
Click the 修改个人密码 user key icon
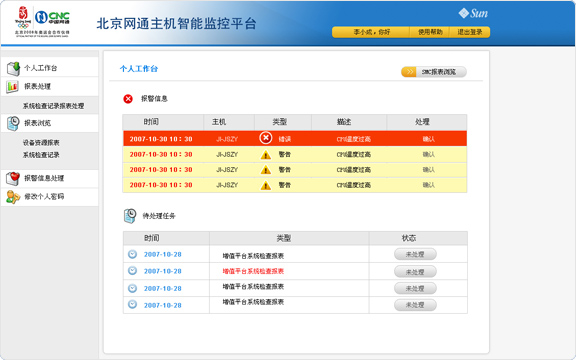(13, 197)
